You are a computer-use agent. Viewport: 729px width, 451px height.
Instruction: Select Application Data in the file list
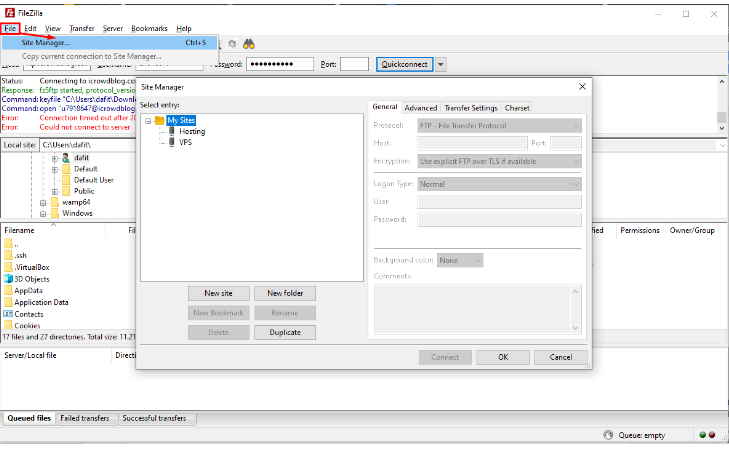(x=41, y=302)
